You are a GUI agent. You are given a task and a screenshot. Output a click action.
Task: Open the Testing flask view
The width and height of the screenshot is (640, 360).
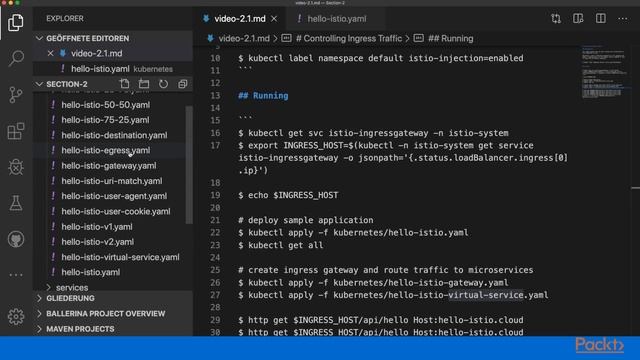click(16, 203)
